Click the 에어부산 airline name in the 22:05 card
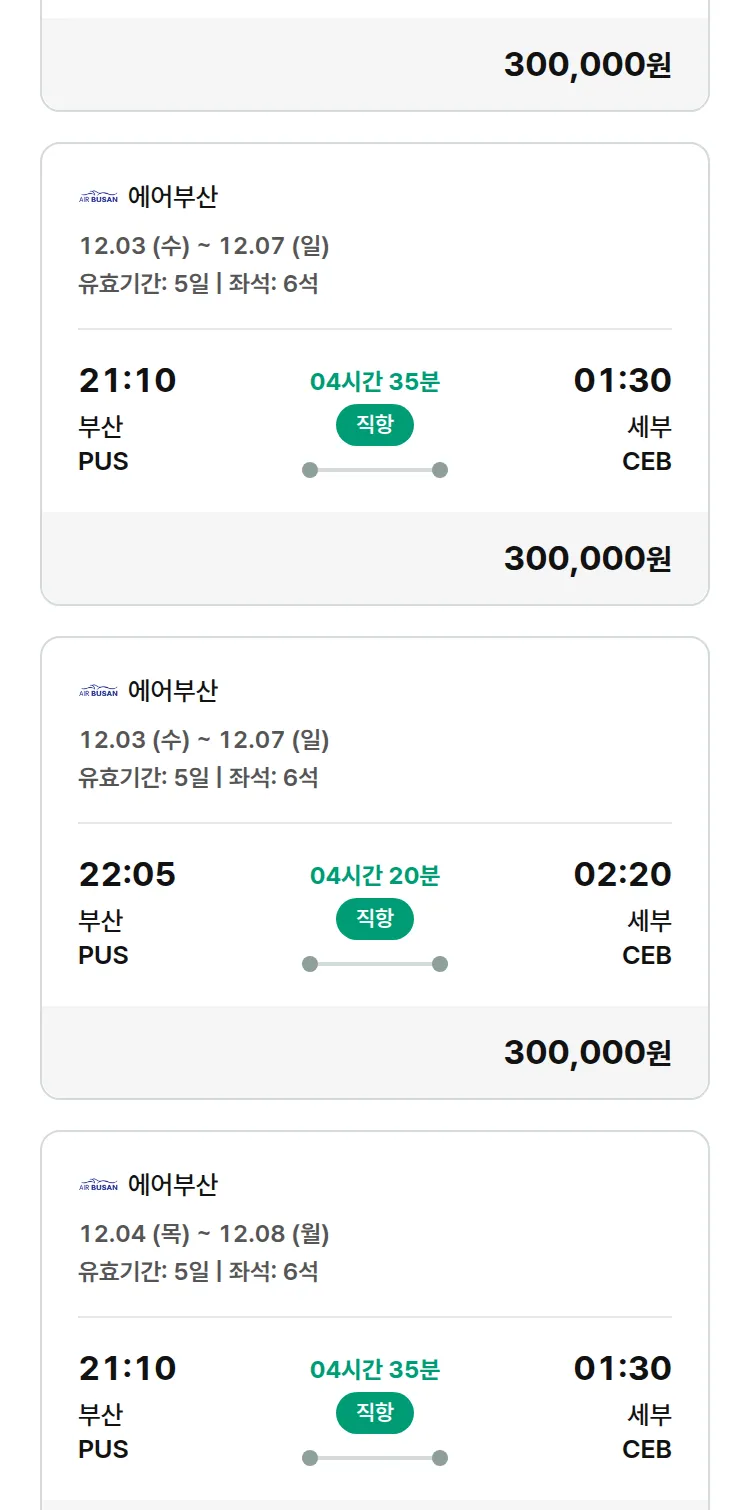The height and width of the screenshot is (1510, 750). [173, 691]
